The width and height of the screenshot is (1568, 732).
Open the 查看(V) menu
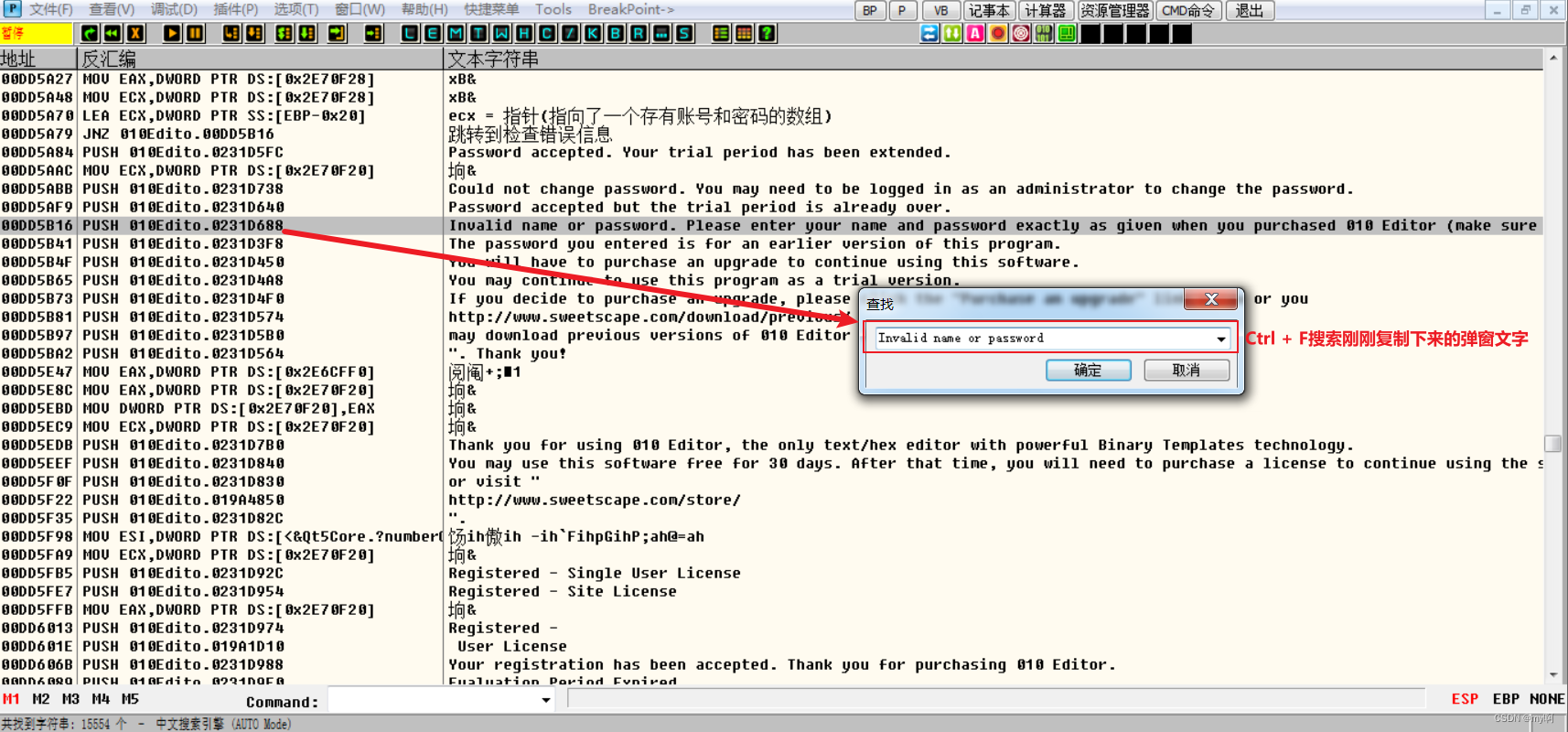[x=112, y=9]
